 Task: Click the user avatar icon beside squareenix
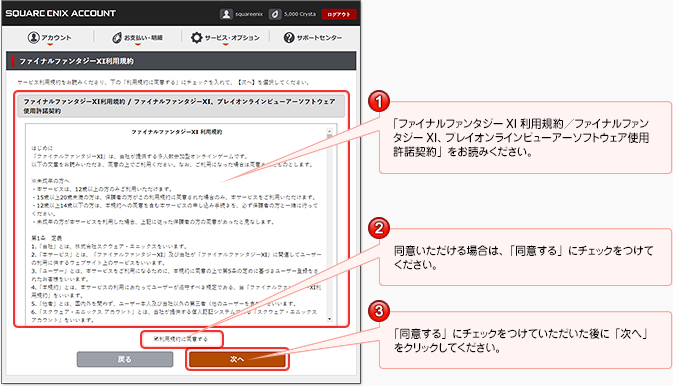[x=226, y=14]
